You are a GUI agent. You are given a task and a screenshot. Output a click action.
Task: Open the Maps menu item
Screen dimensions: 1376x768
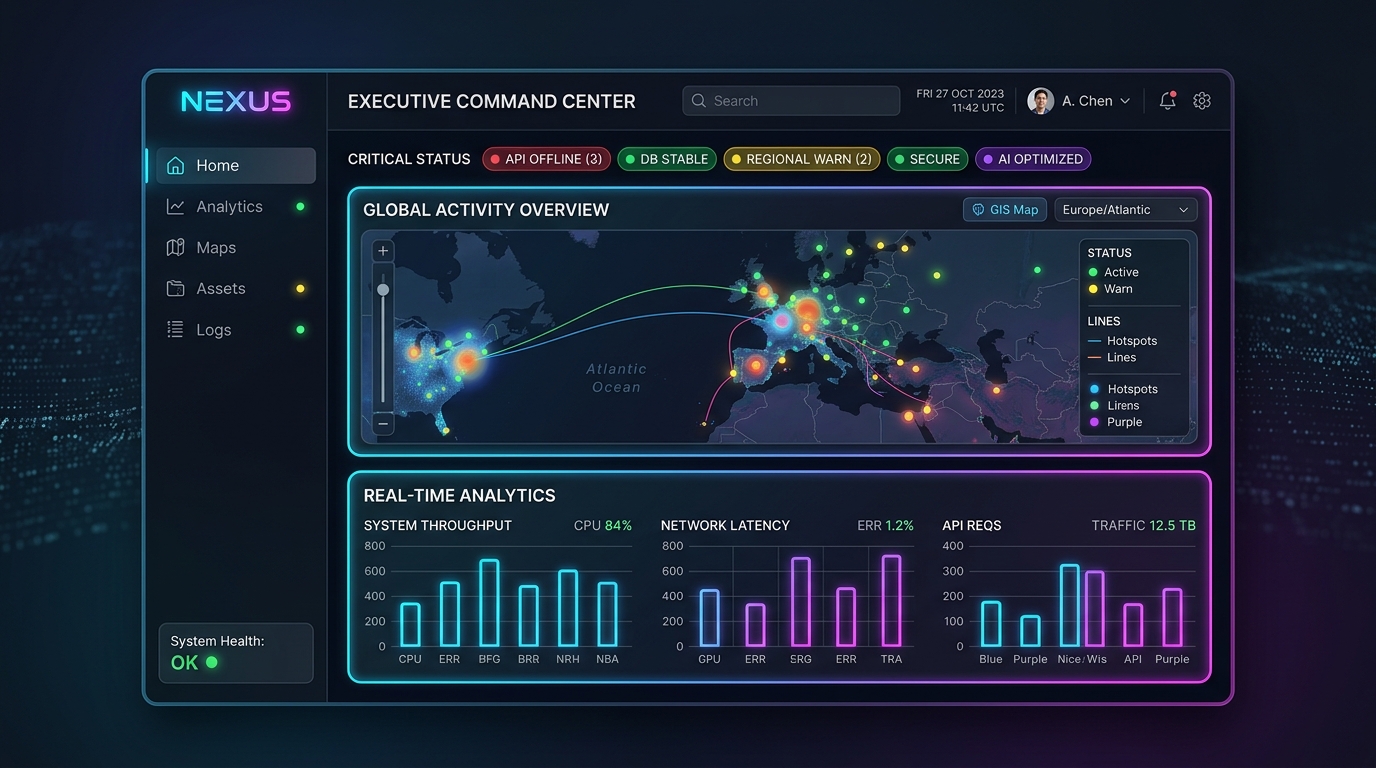(x=236, y=248)
